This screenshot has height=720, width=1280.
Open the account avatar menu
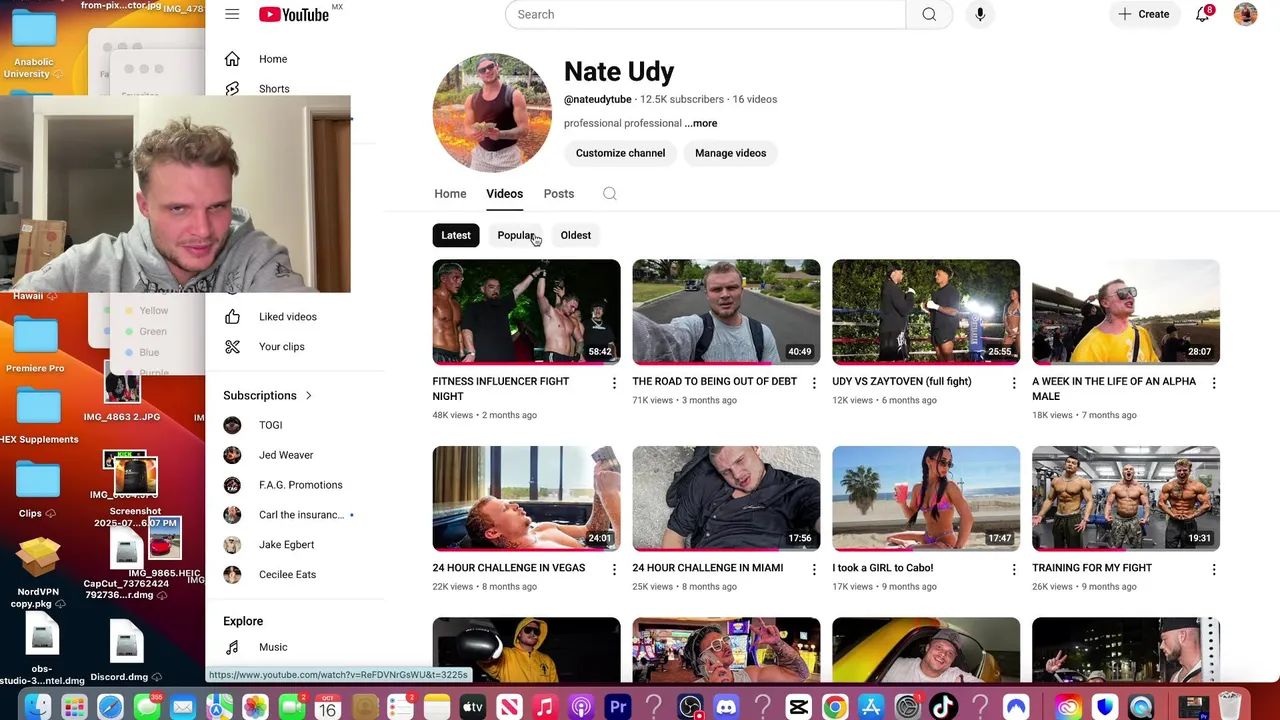click(1245, 14)
